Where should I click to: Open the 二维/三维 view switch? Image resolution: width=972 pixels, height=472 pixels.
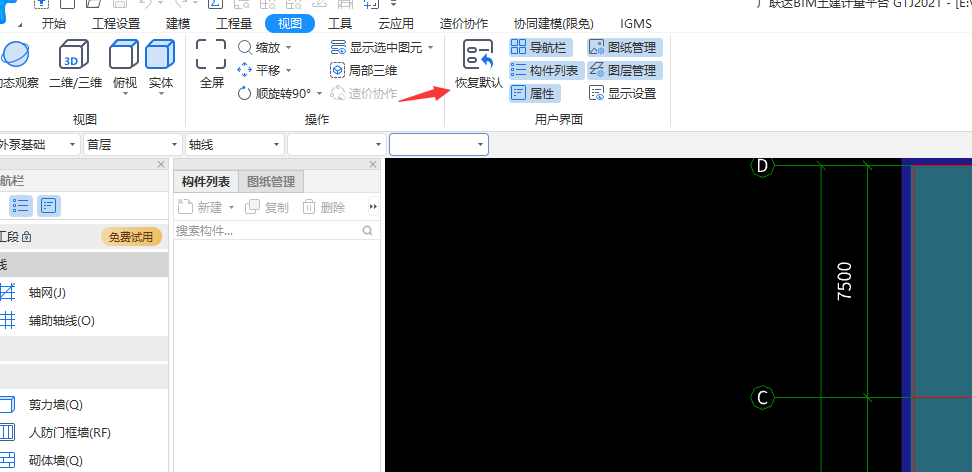(x=75, y=64)
